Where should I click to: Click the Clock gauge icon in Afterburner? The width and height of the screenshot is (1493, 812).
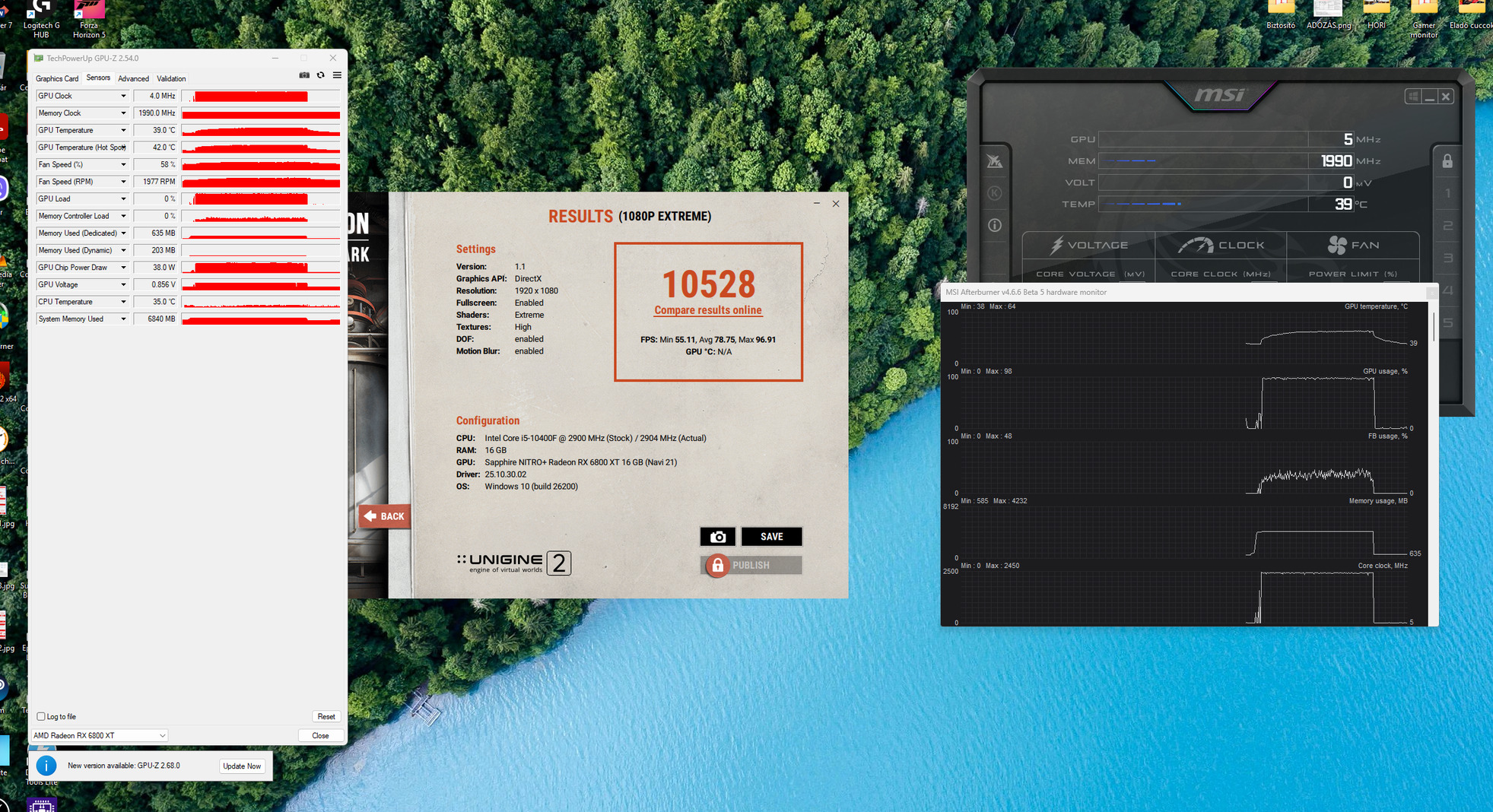[1196, 245]
